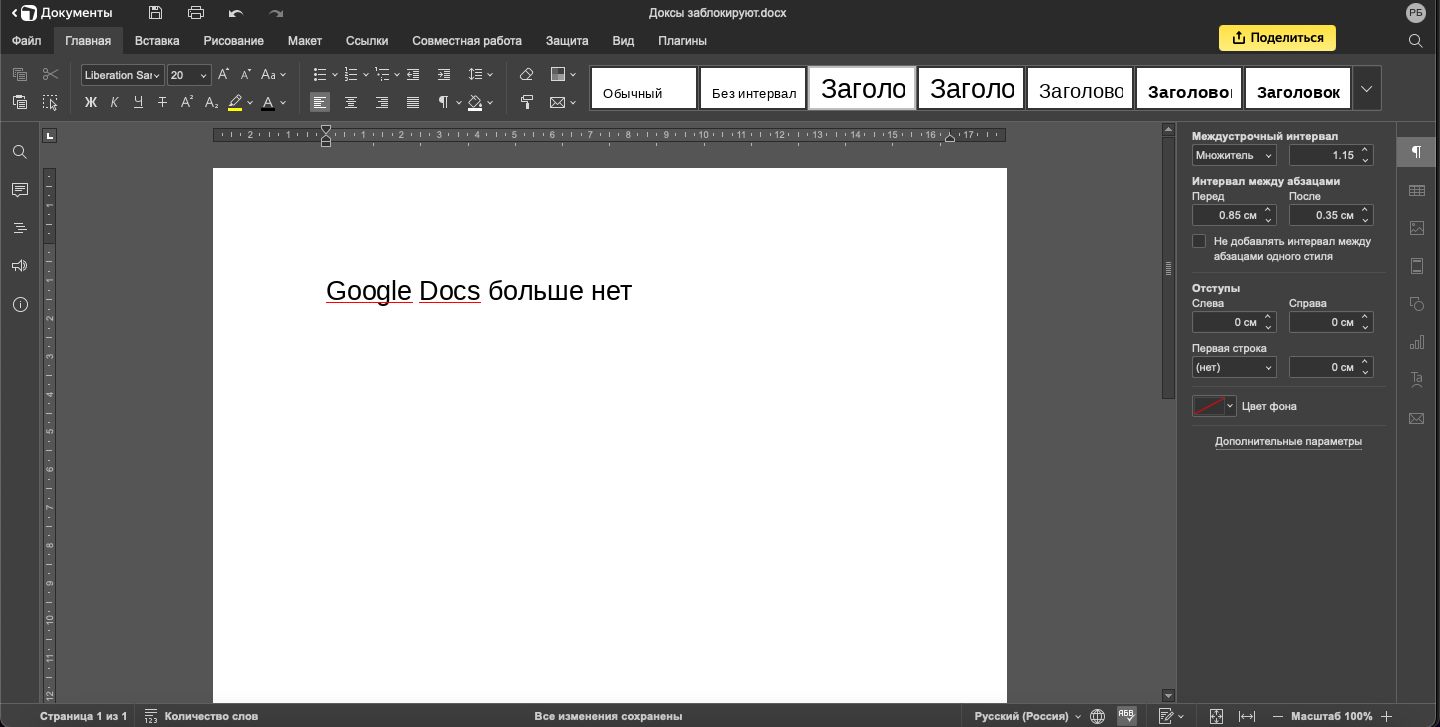This screenshot has width=1440, height=727.
Task: Click the Поделиться button
Action: [1277, 38]
